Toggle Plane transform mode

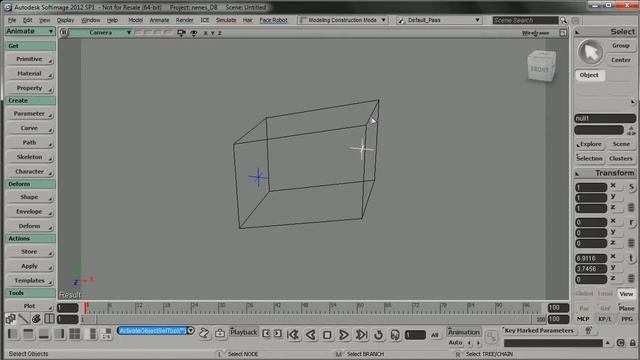[626, 308]
